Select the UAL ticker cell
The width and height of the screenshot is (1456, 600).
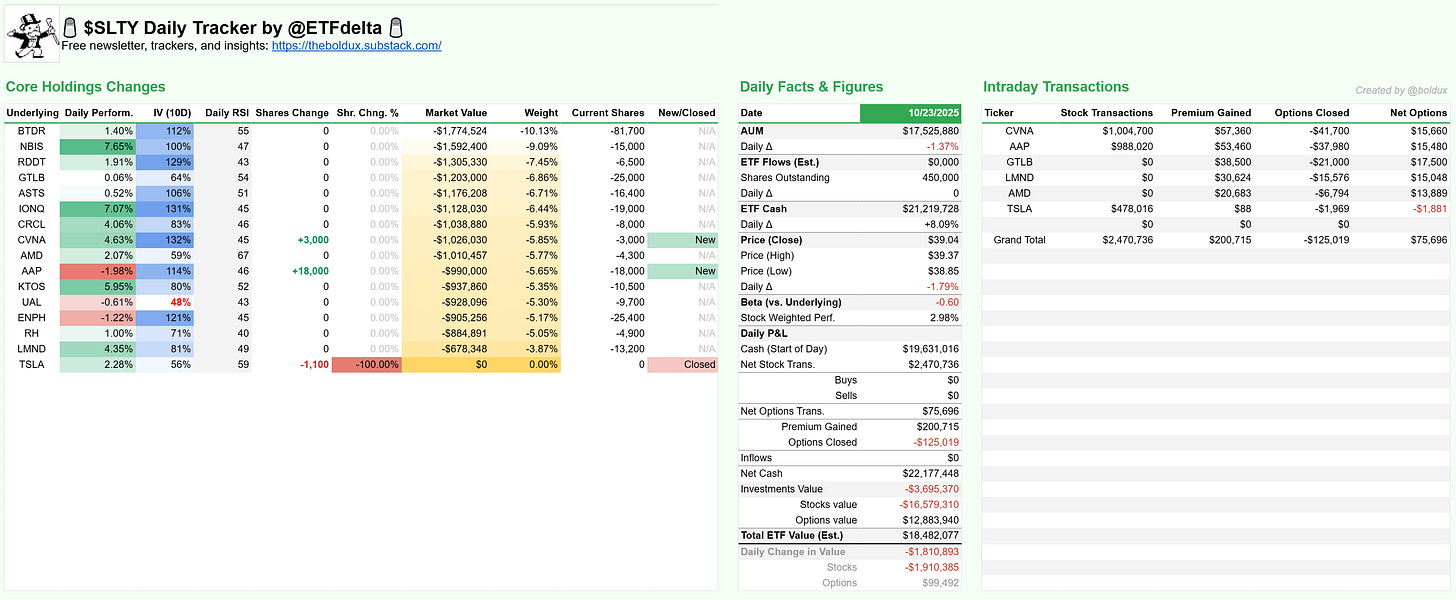pos(32,302)
